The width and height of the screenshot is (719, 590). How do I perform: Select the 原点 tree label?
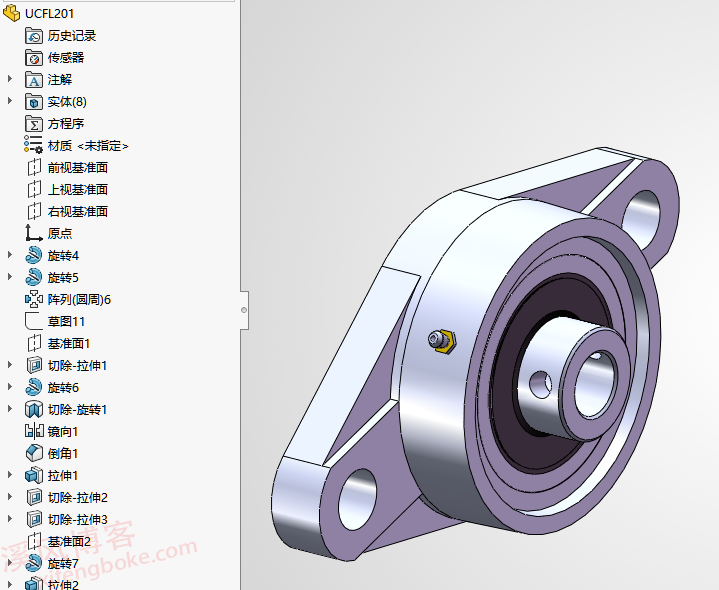(x=60, y=233)
